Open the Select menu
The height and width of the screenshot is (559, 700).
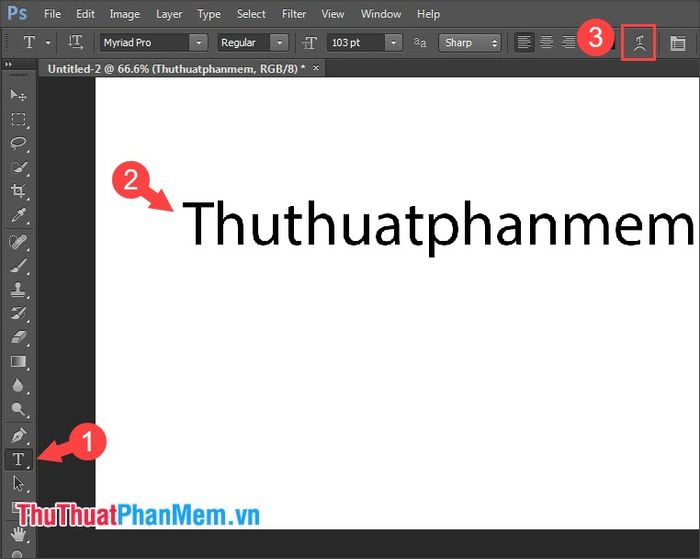[251, 14]
